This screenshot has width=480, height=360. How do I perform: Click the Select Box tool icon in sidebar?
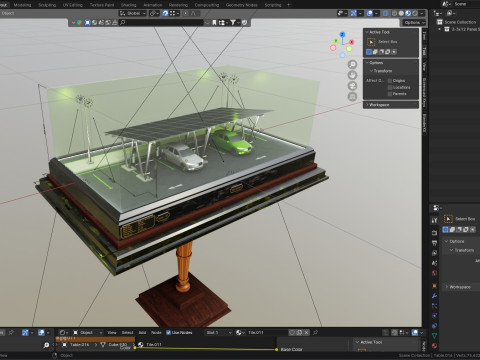(371, 42)
